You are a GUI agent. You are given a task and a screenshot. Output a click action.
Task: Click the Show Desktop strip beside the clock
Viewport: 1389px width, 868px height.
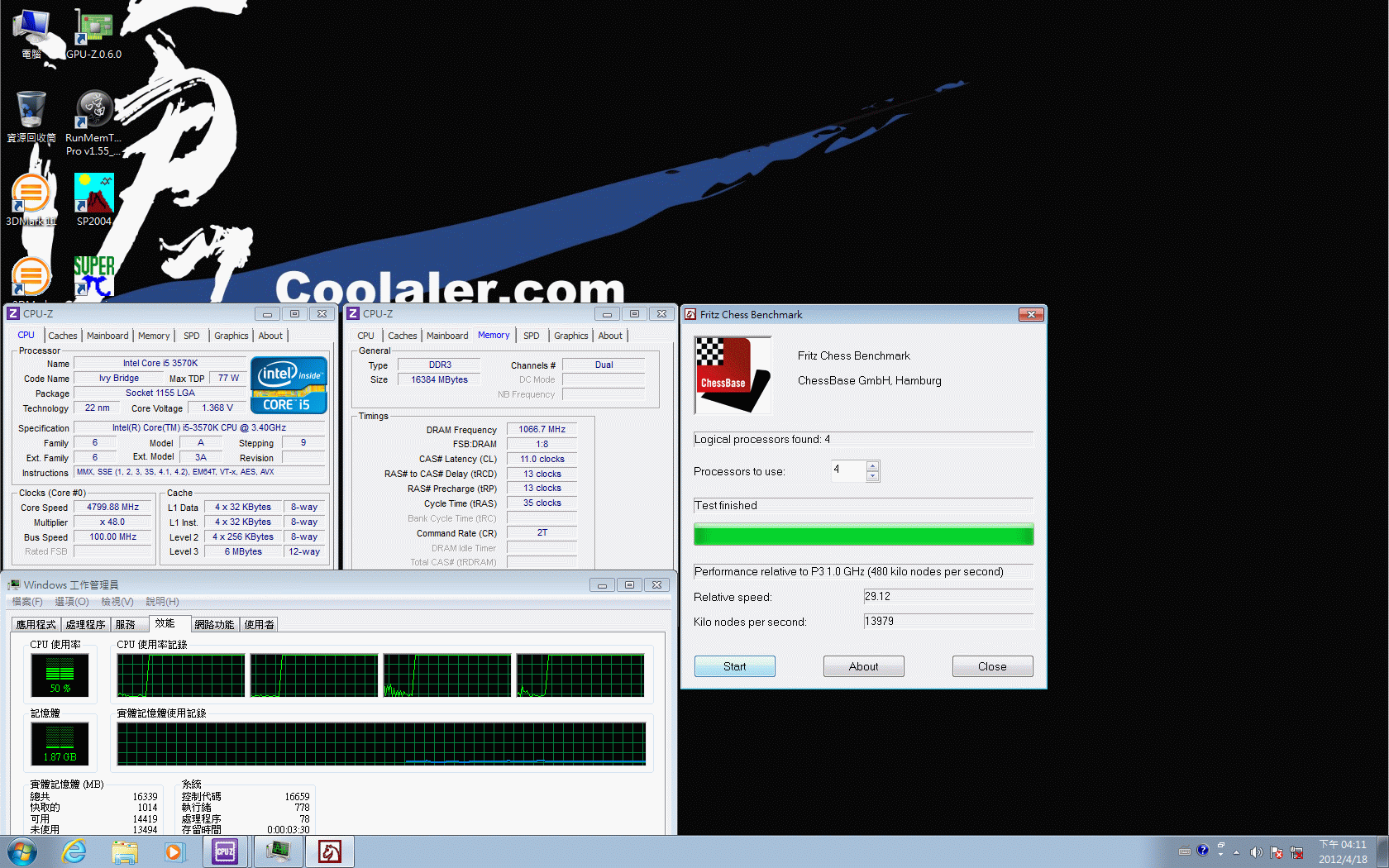tap(1382, 851)
